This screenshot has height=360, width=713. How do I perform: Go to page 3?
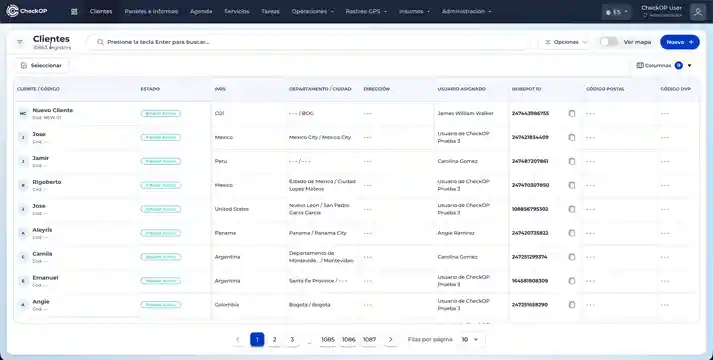click(292, 340)
